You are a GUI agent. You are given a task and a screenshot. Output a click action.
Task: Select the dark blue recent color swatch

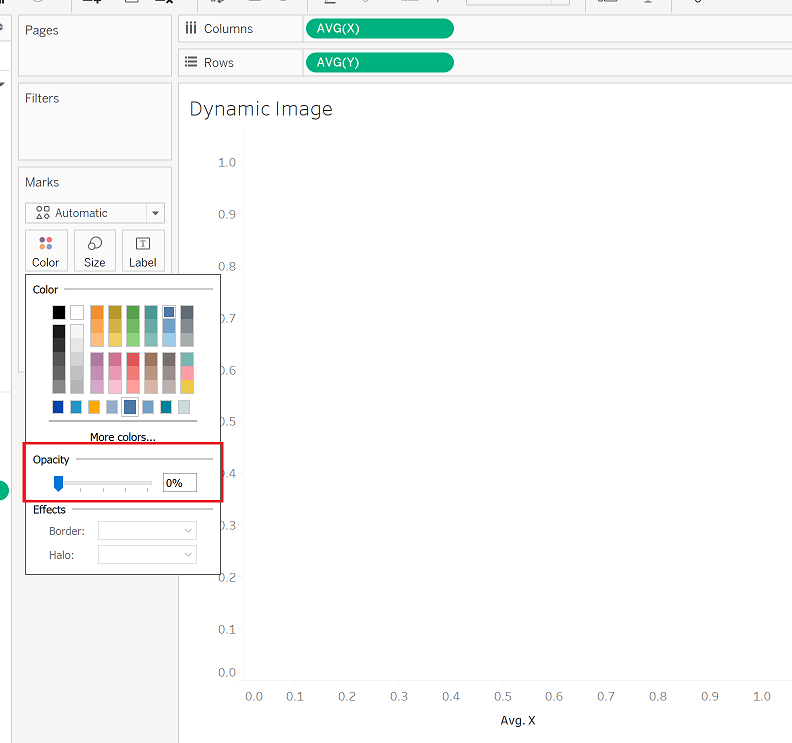click(58, 407)
